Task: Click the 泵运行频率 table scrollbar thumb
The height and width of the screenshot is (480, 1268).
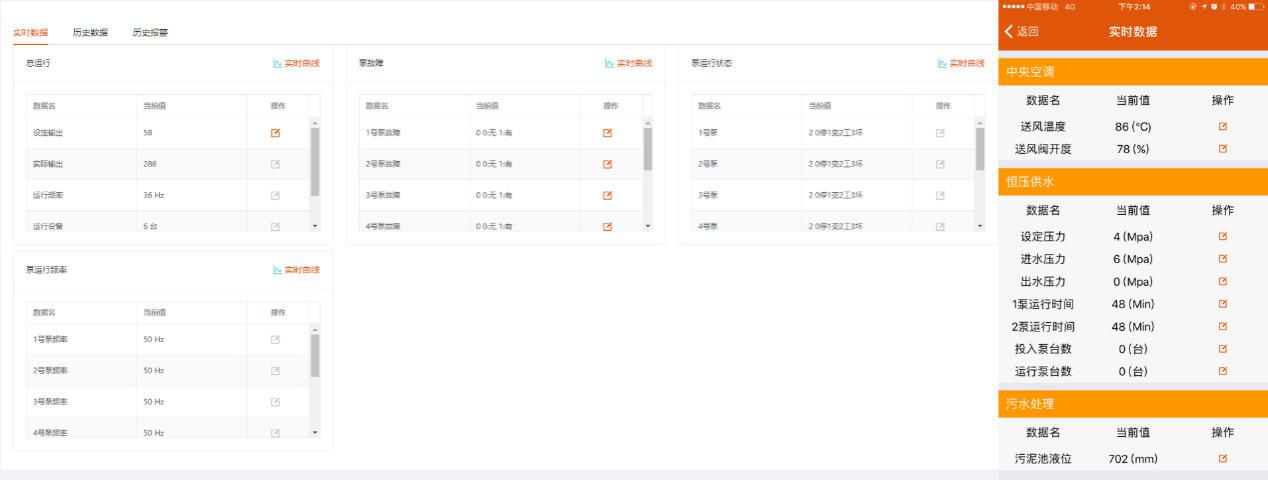Action: coord(315,355)
